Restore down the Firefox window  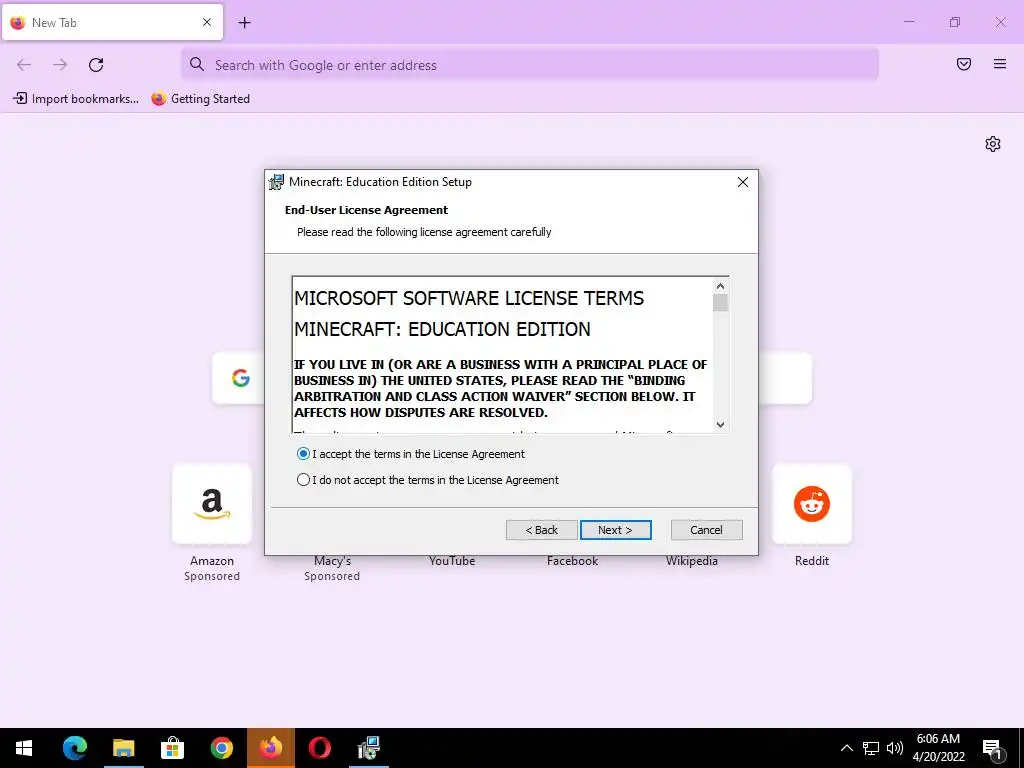coord(955,22)
